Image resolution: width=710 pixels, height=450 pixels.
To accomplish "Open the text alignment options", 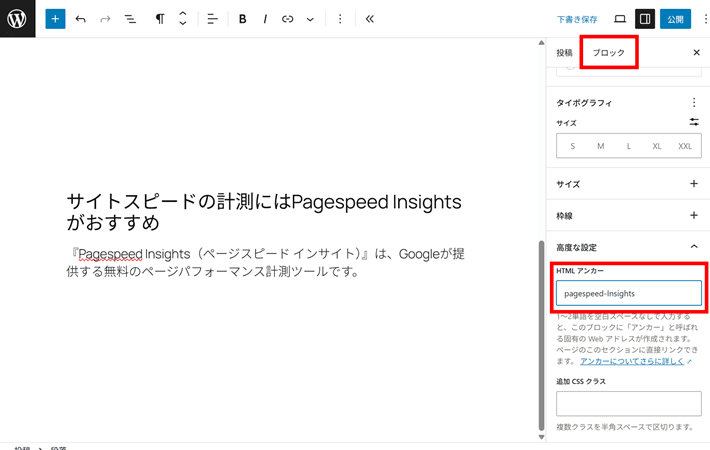I will point(212,19).
